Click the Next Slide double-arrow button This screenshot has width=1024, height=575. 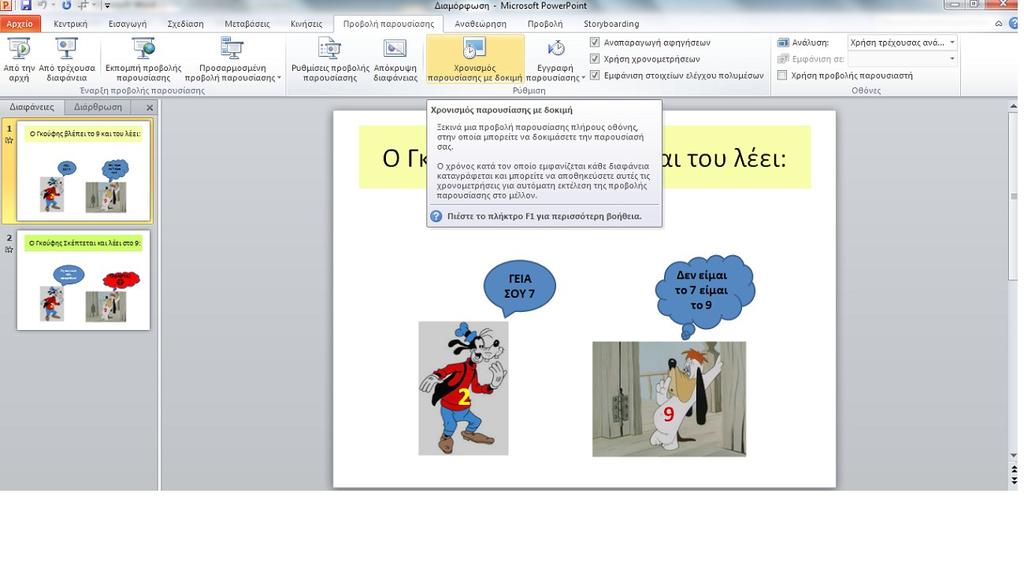coord(1013,480)
